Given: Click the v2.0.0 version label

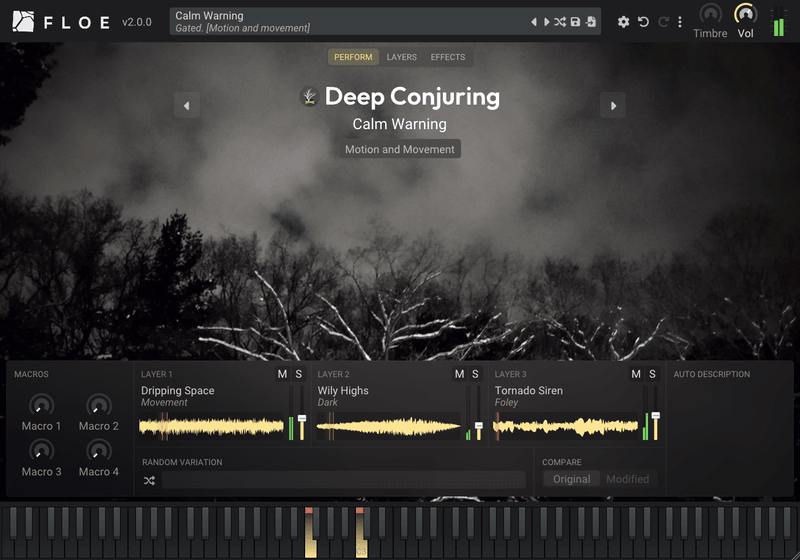Looking at the screenshot, I should pos(137,22).
